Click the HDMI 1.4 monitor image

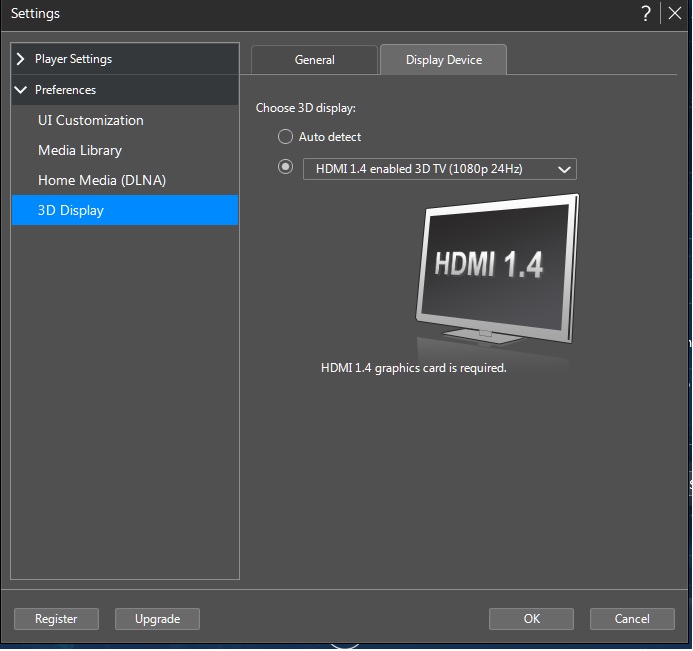pos(497,269)
